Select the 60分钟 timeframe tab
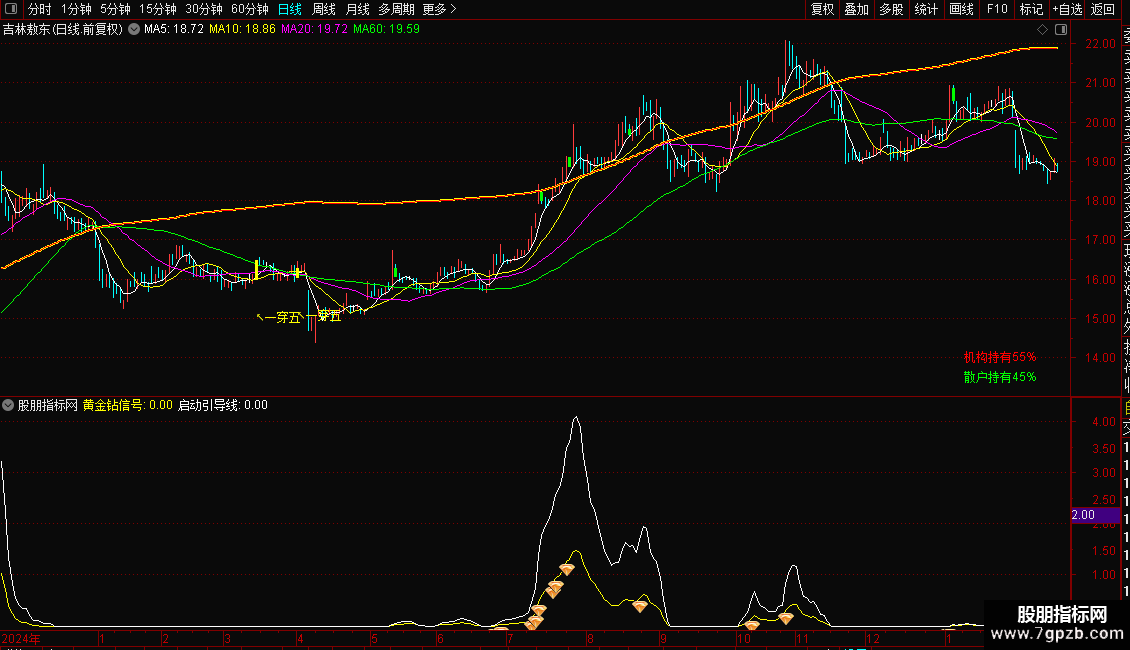The height and width of the screenshot is (650, 1130). click(249, 9)
